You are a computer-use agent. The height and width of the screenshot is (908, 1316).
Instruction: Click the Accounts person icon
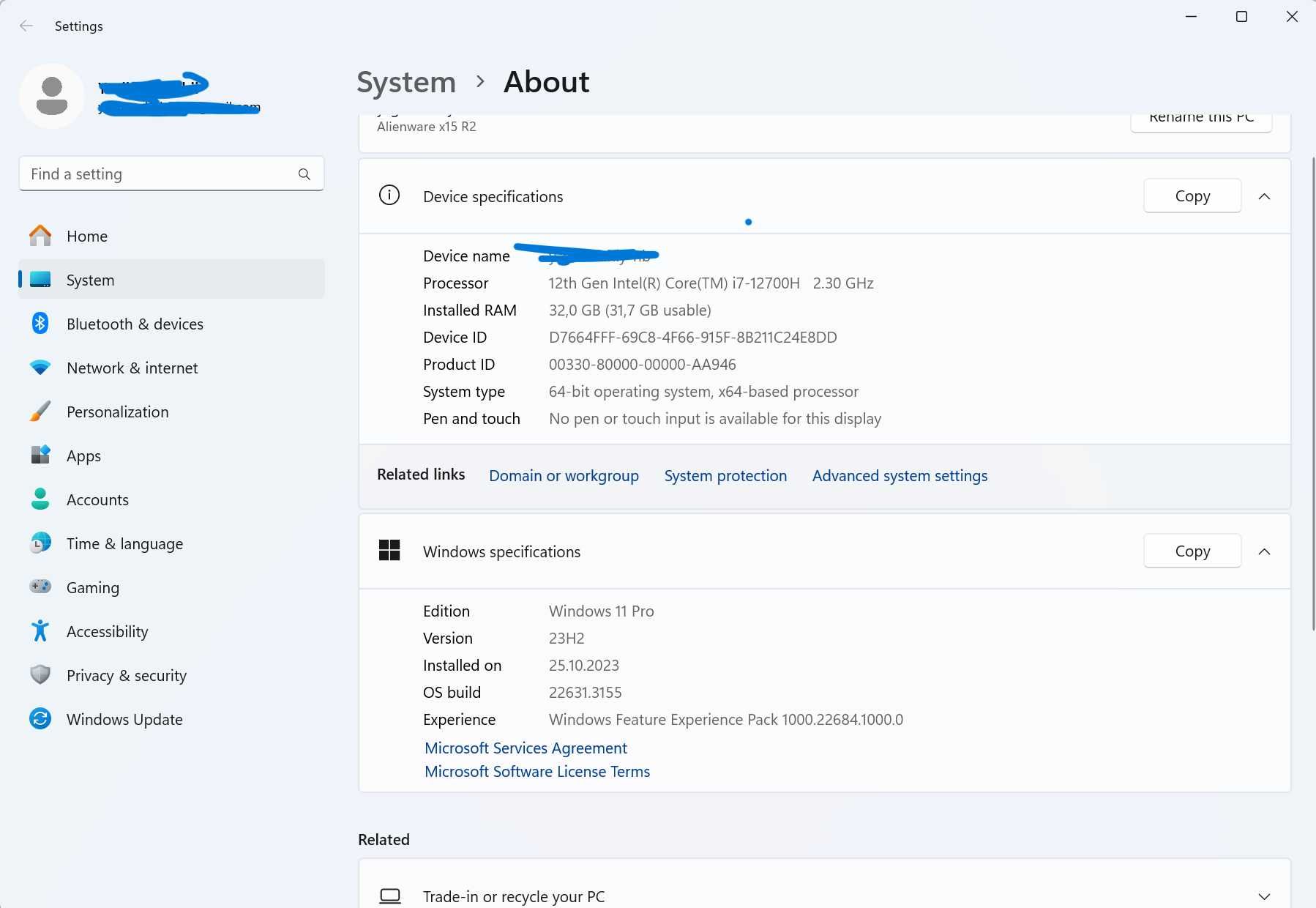(40, 499)
